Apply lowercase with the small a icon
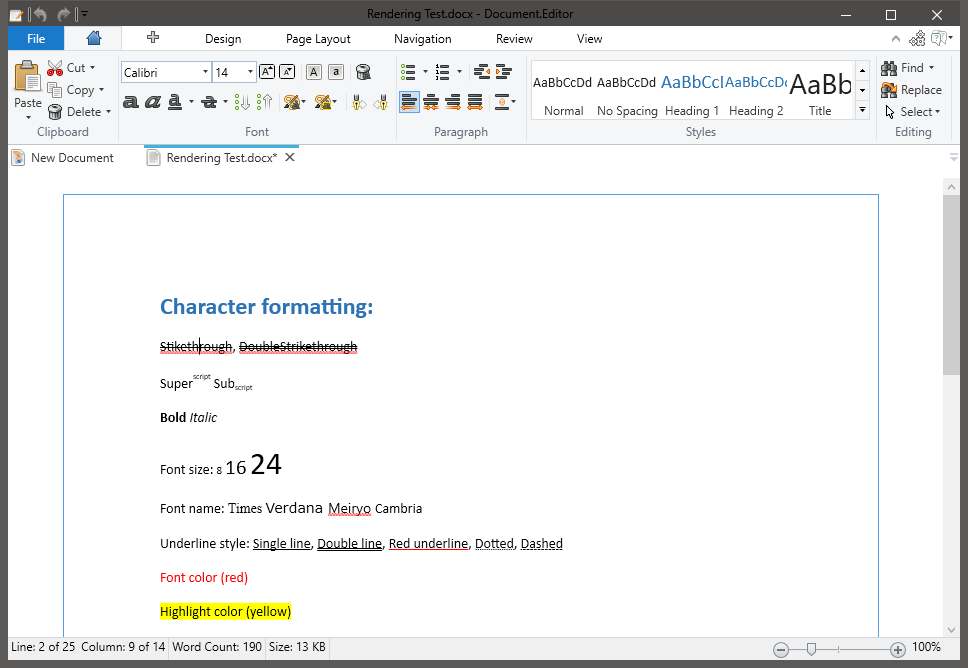Screen dimensions: 968x668 335,72
